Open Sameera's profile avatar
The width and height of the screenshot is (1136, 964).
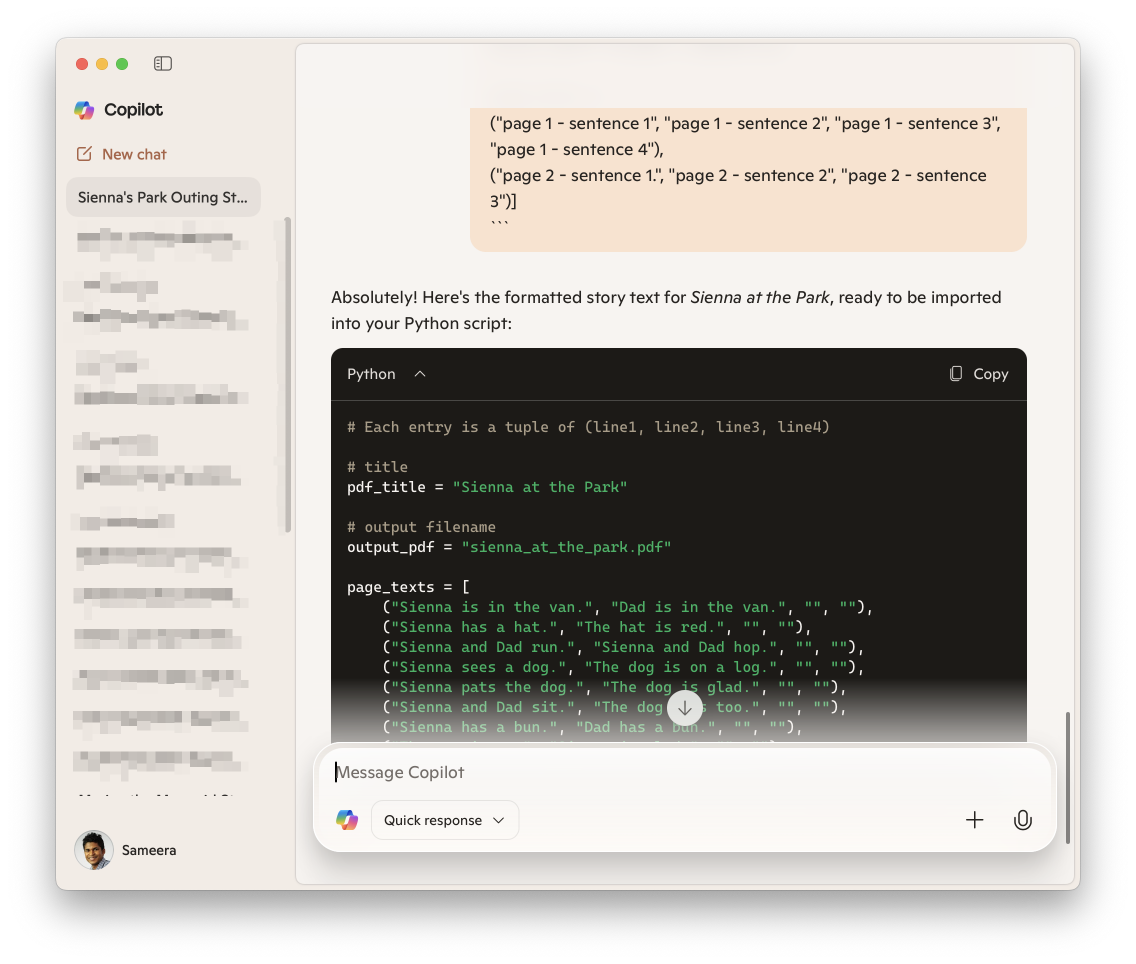point(93,850)
